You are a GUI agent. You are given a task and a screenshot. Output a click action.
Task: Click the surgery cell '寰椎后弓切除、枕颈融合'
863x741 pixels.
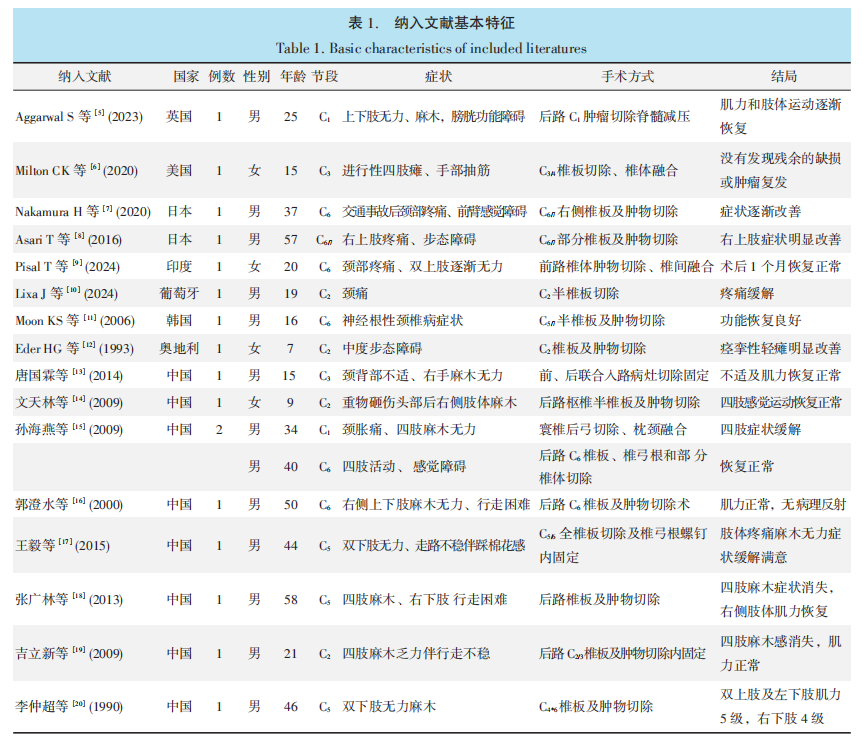tap(613, 429)
